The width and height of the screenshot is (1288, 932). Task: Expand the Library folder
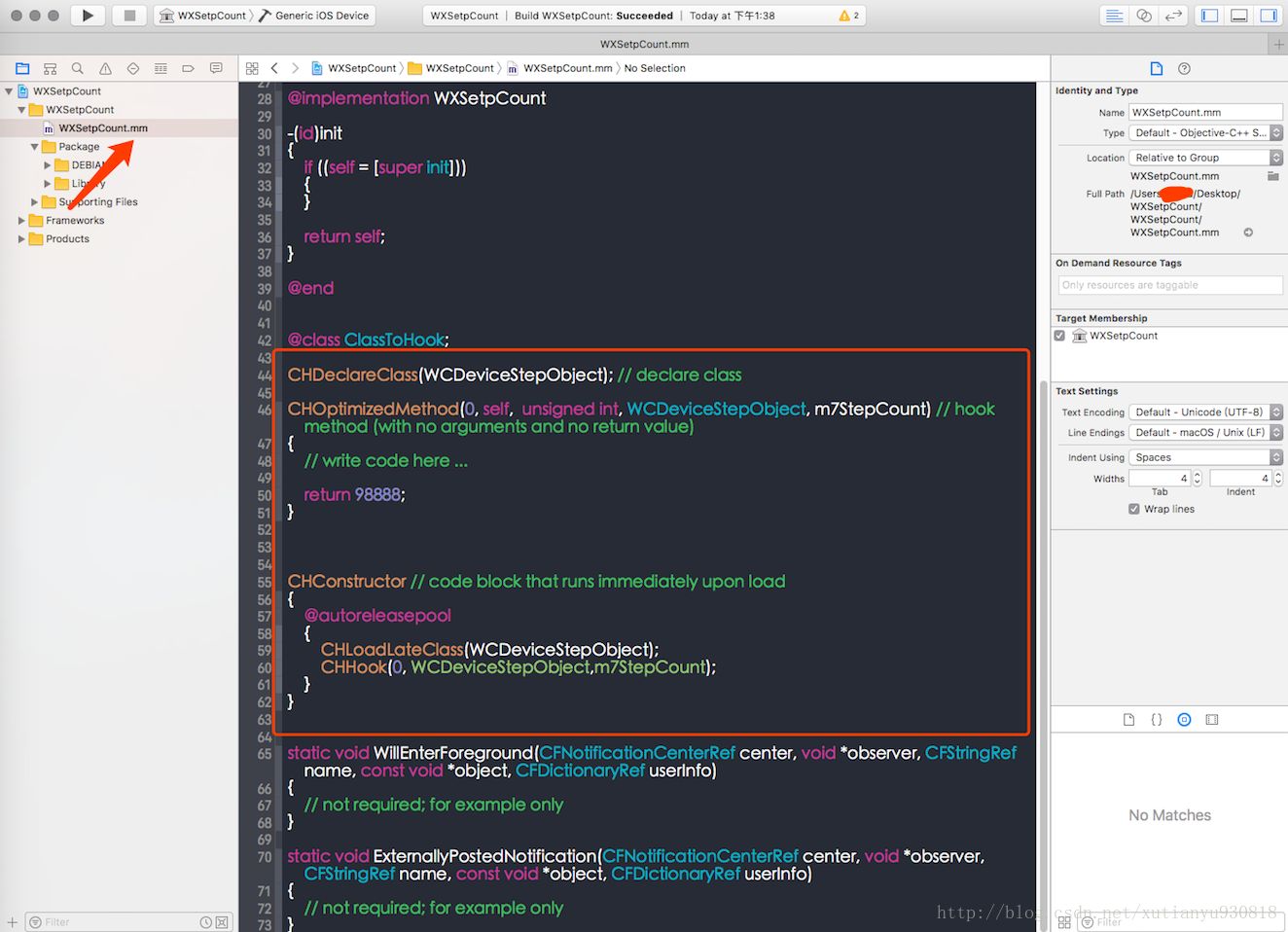pos(47,184)
